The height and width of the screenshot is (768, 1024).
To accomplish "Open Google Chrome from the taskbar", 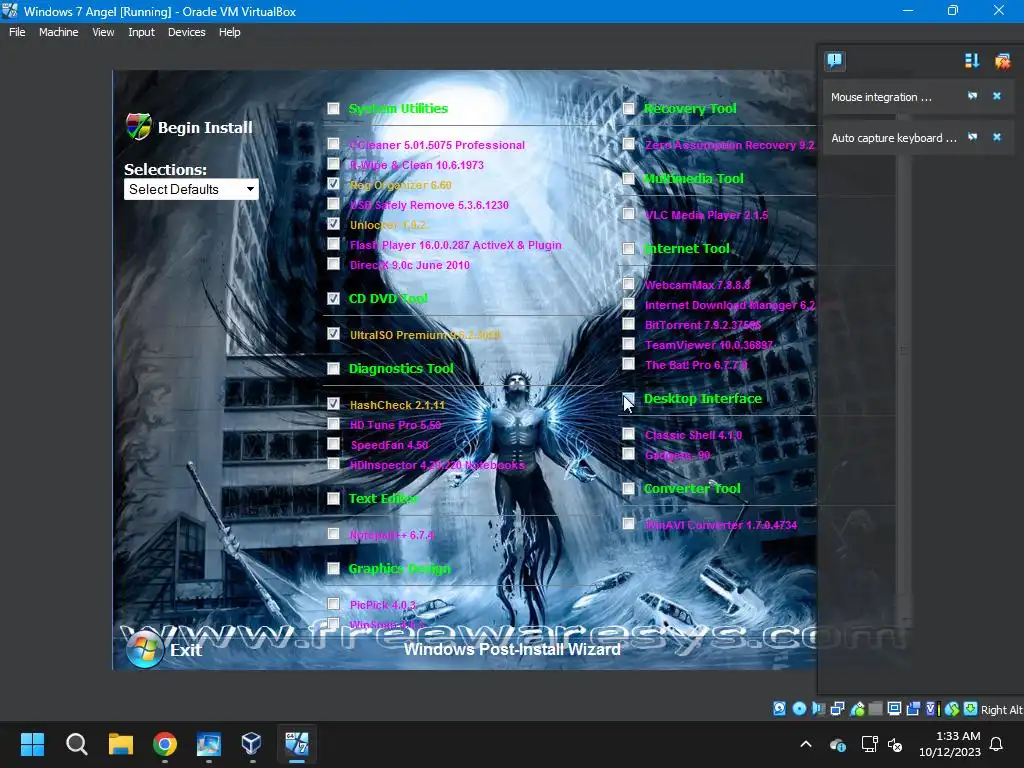I will click(x=165, y=743).
